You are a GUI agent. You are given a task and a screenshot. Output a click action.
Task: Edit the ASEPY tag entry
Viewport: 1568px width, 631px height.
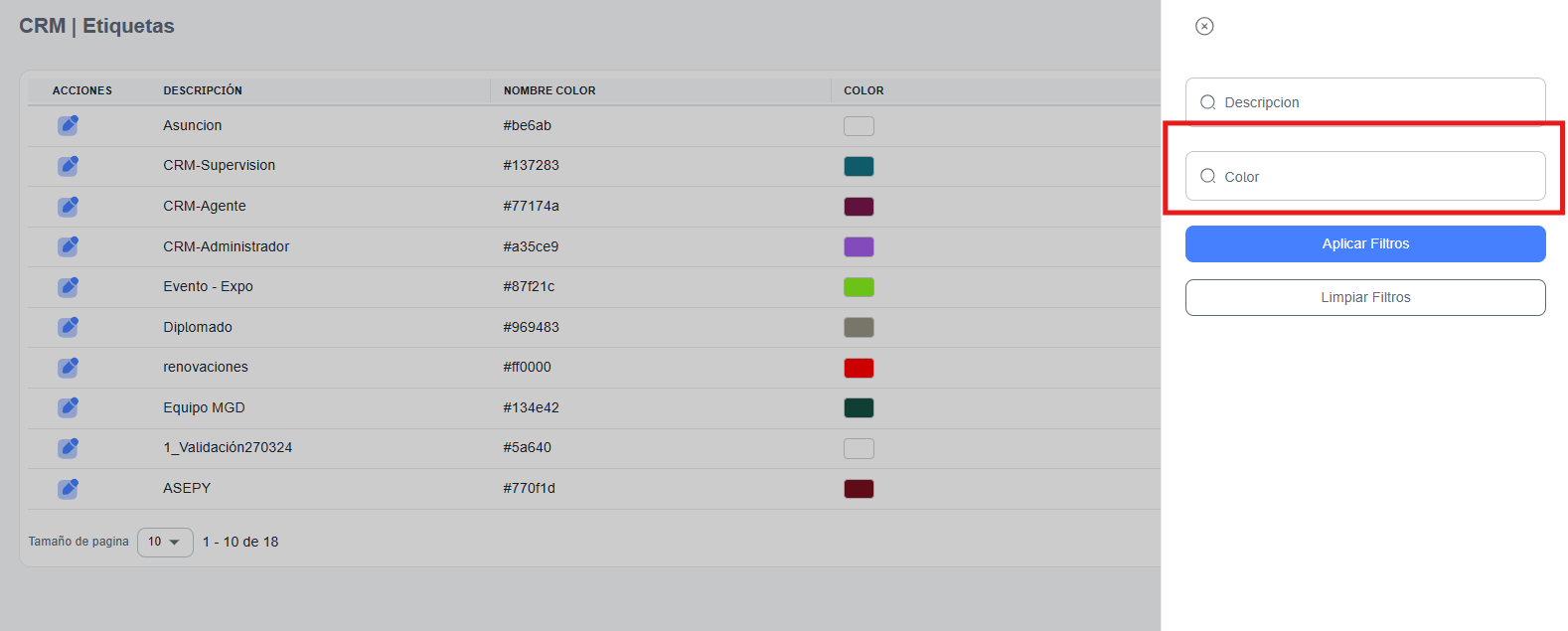click(68, 489)
